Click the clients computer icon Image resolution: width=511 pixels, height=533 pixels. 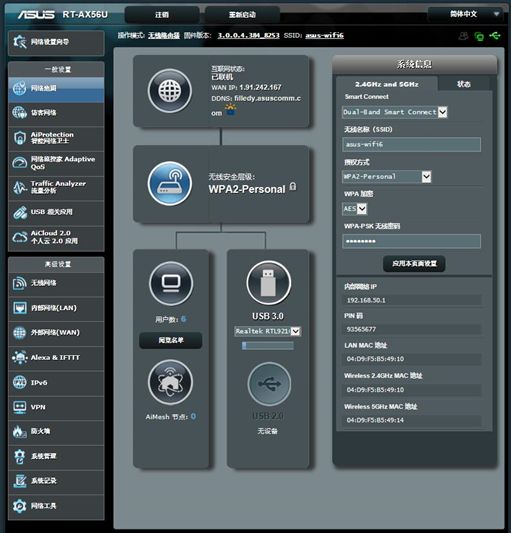[x=171, y=283]
